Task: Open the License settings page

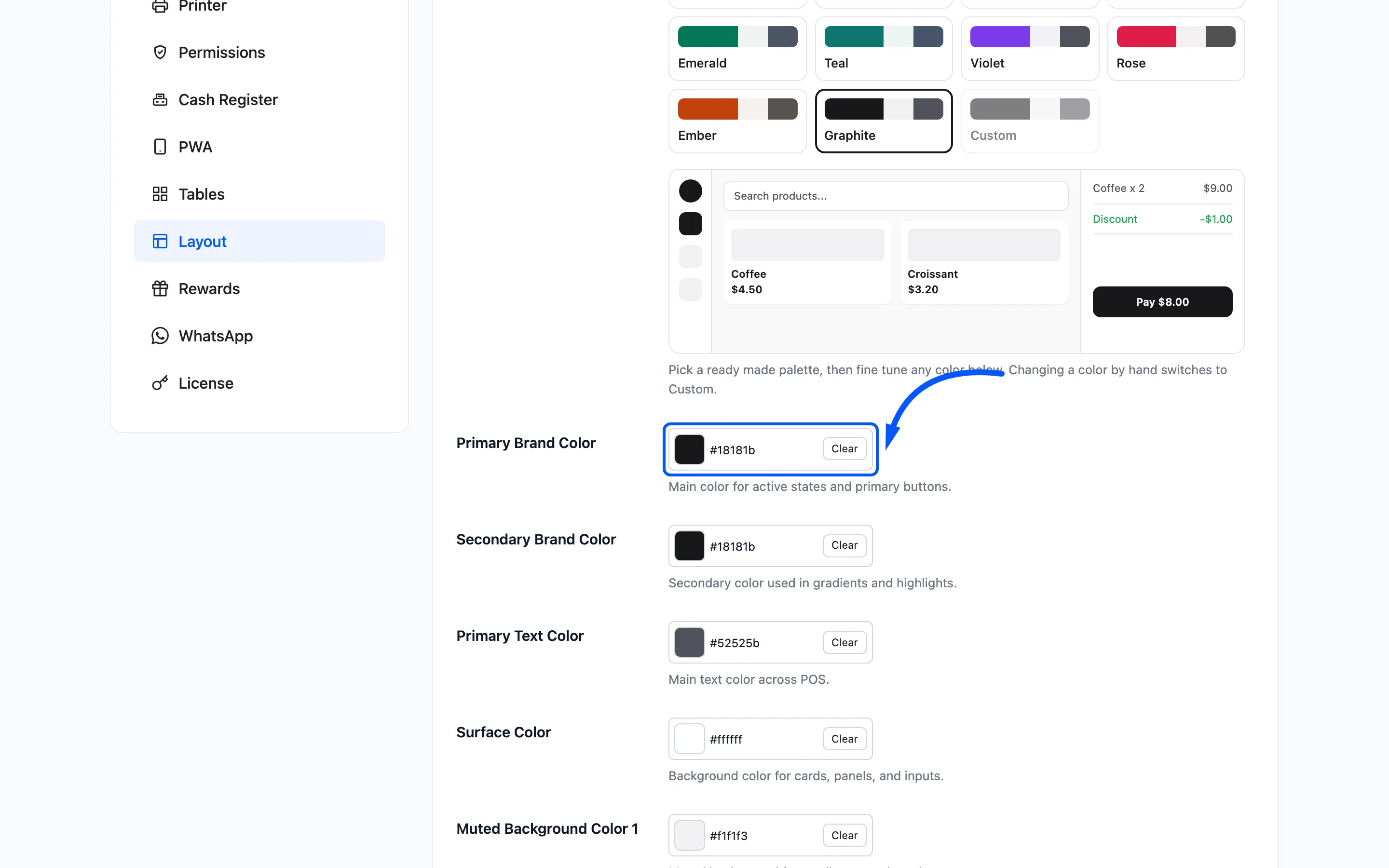Action: pos(259,383)
